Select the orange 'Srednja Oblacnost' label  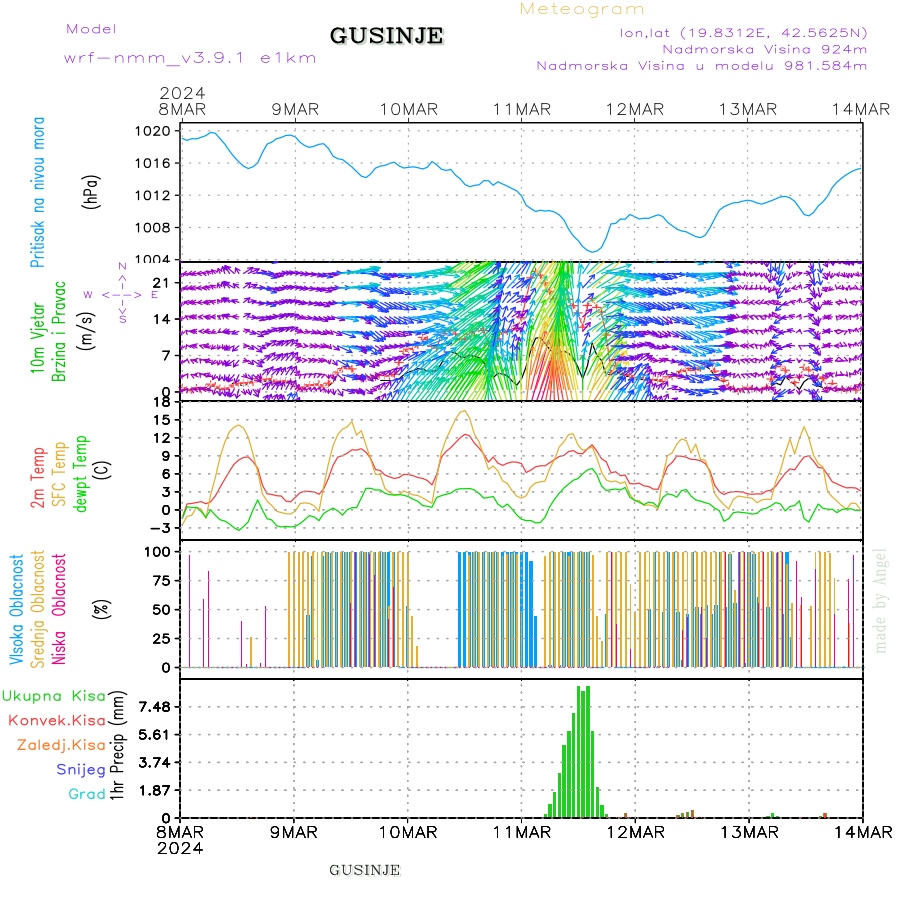click(x=38, y=609)
